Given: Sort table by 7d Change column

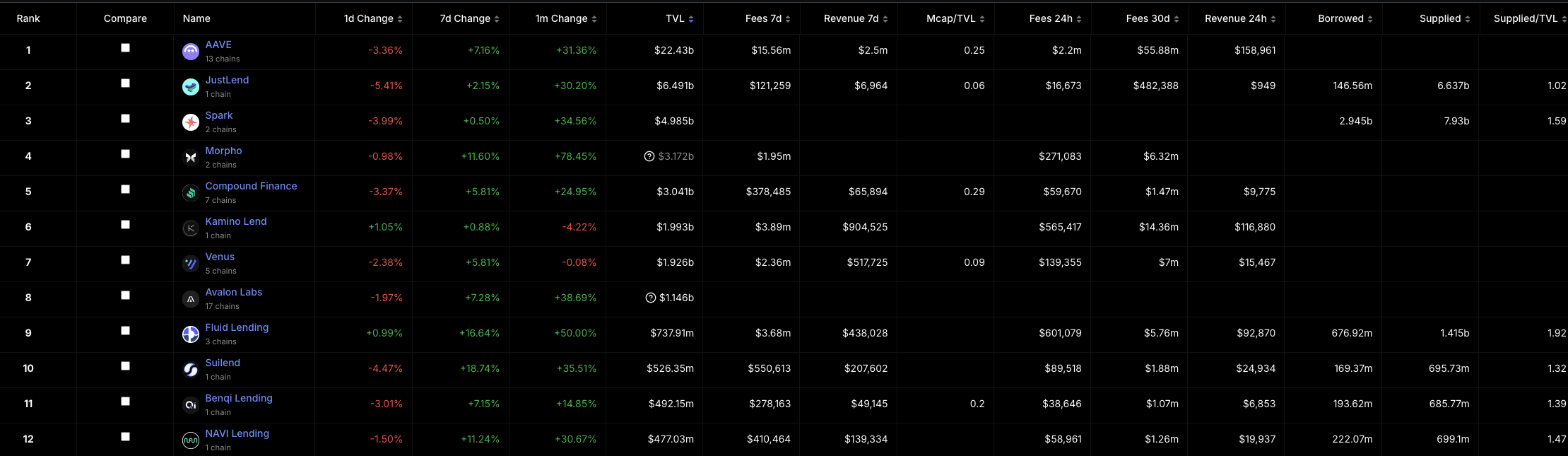Looking at the screenshot, I should pos(469,18).
